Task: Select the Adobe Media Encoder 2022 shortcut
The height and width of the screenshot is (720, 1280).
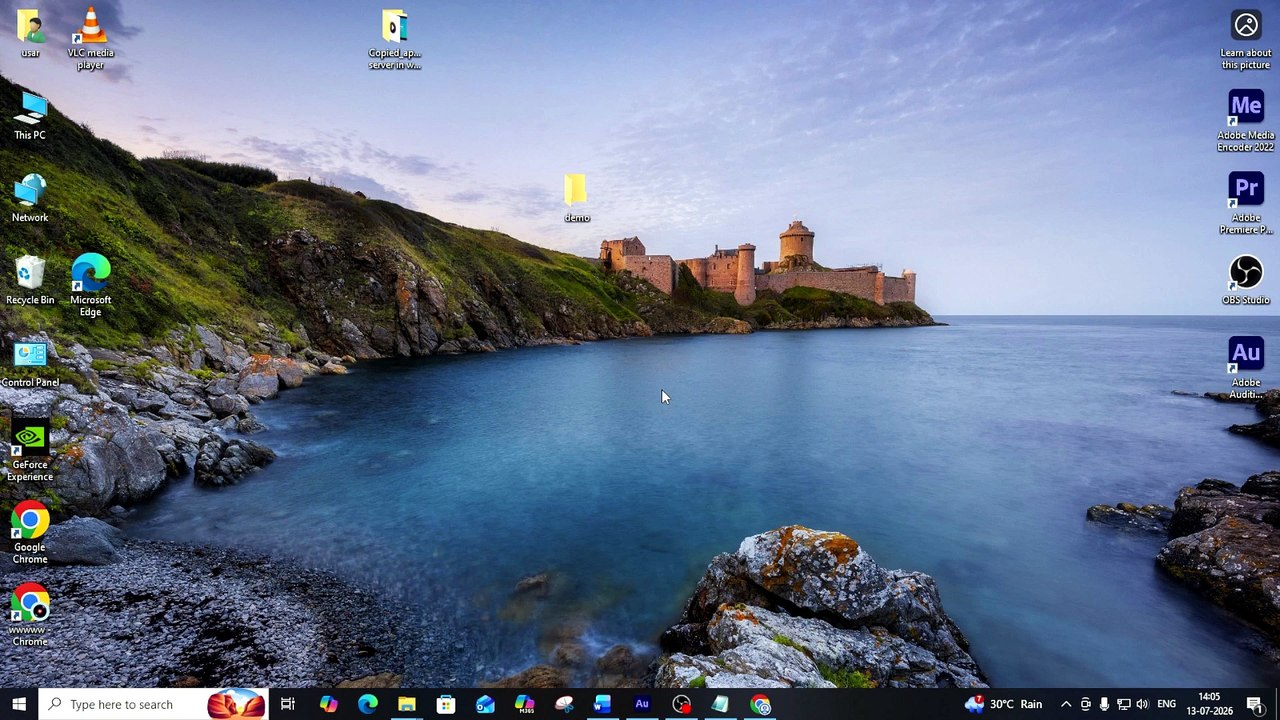Action: coord(1246,121)
